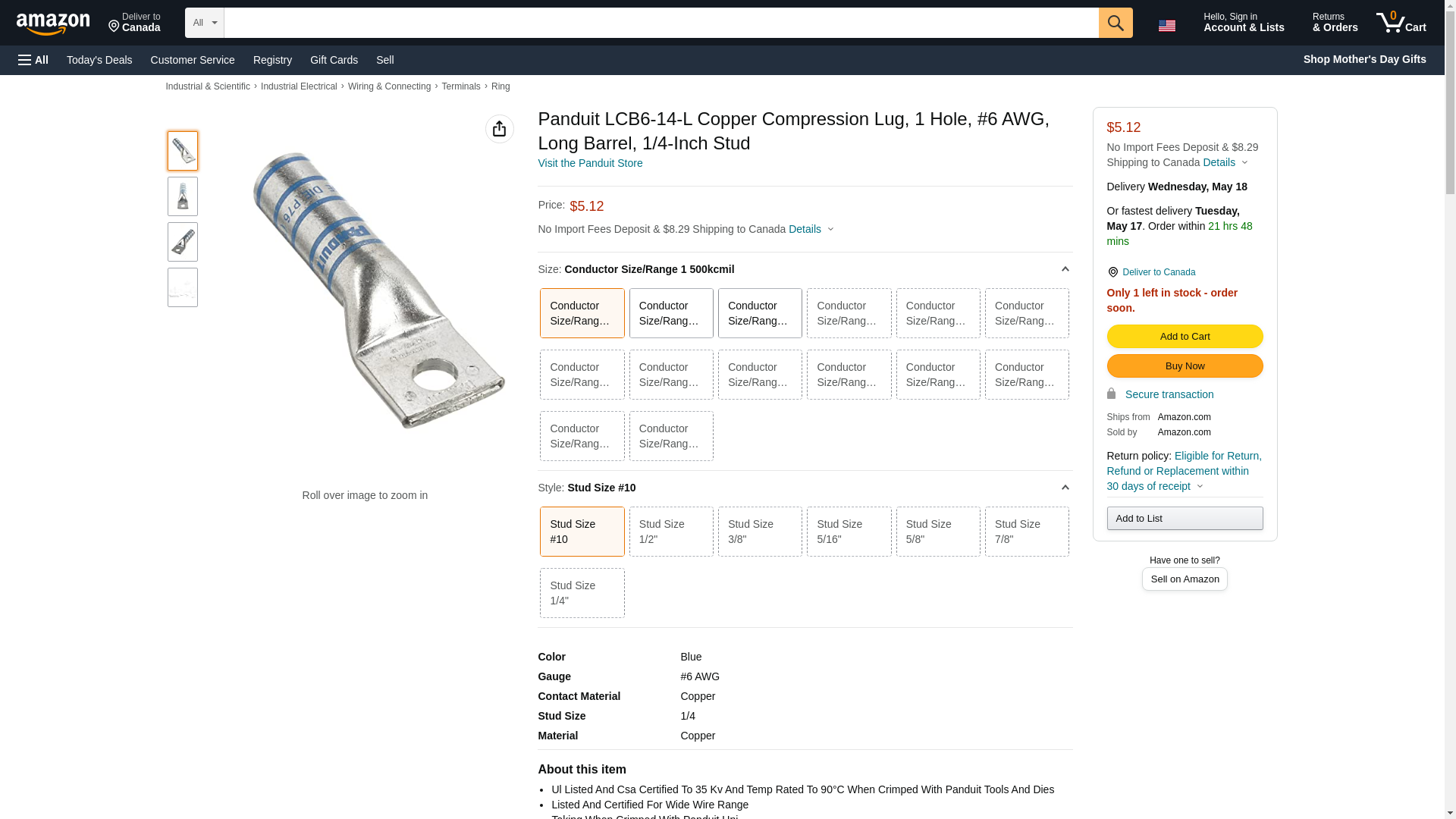Open Today's Deals in navigation
Image resolution: width=1456 pixels, height=819 pixels.
coord(99,60)
